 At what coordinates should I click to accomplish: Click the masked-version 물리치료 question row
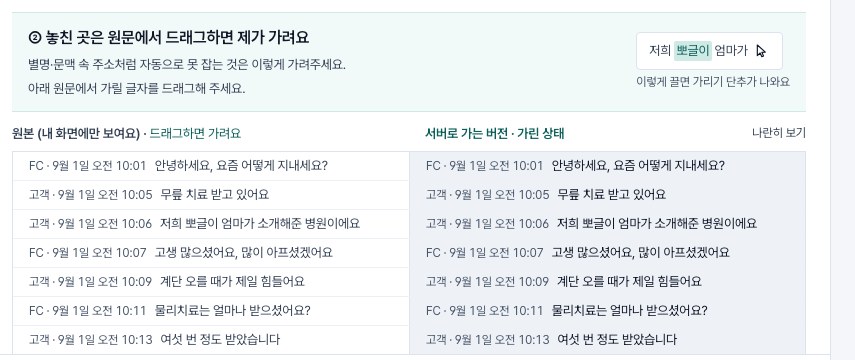(607, 311)
